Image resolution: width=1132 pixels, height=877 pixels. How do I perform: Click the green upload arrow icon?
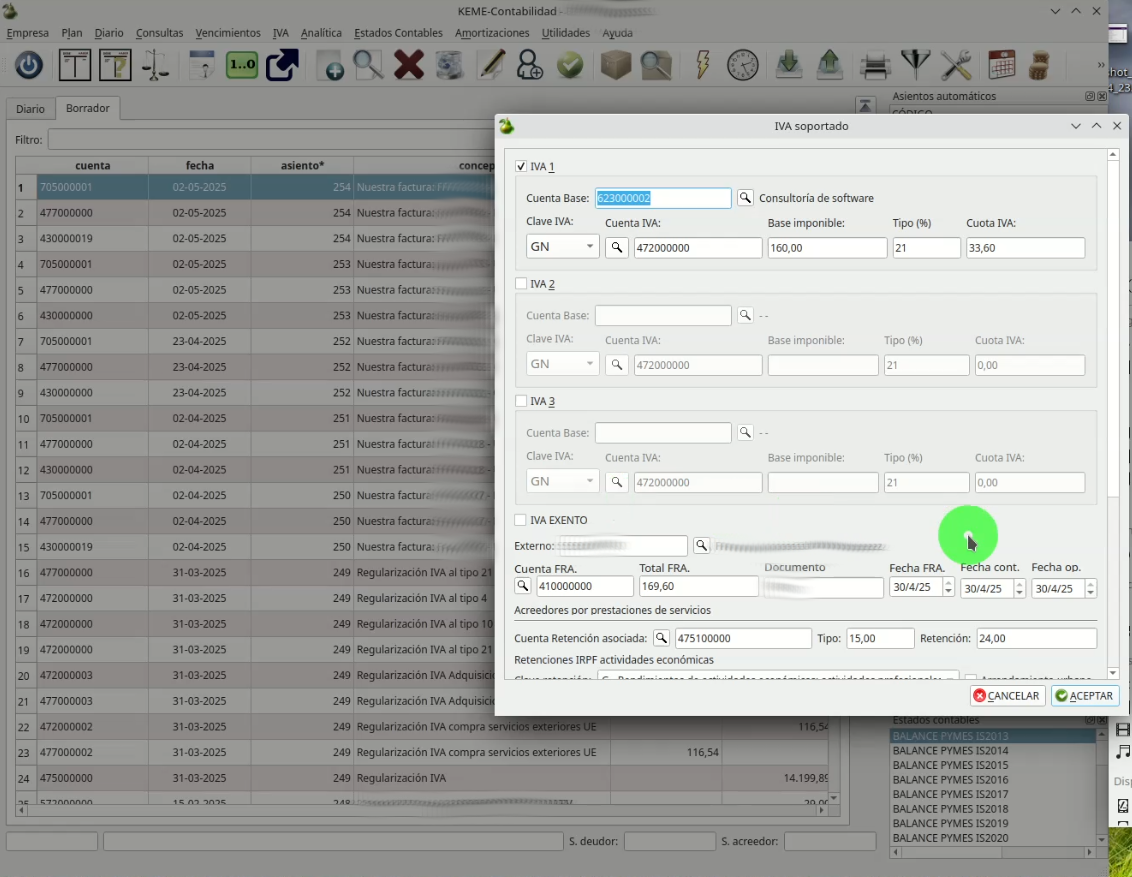(830, 66)
